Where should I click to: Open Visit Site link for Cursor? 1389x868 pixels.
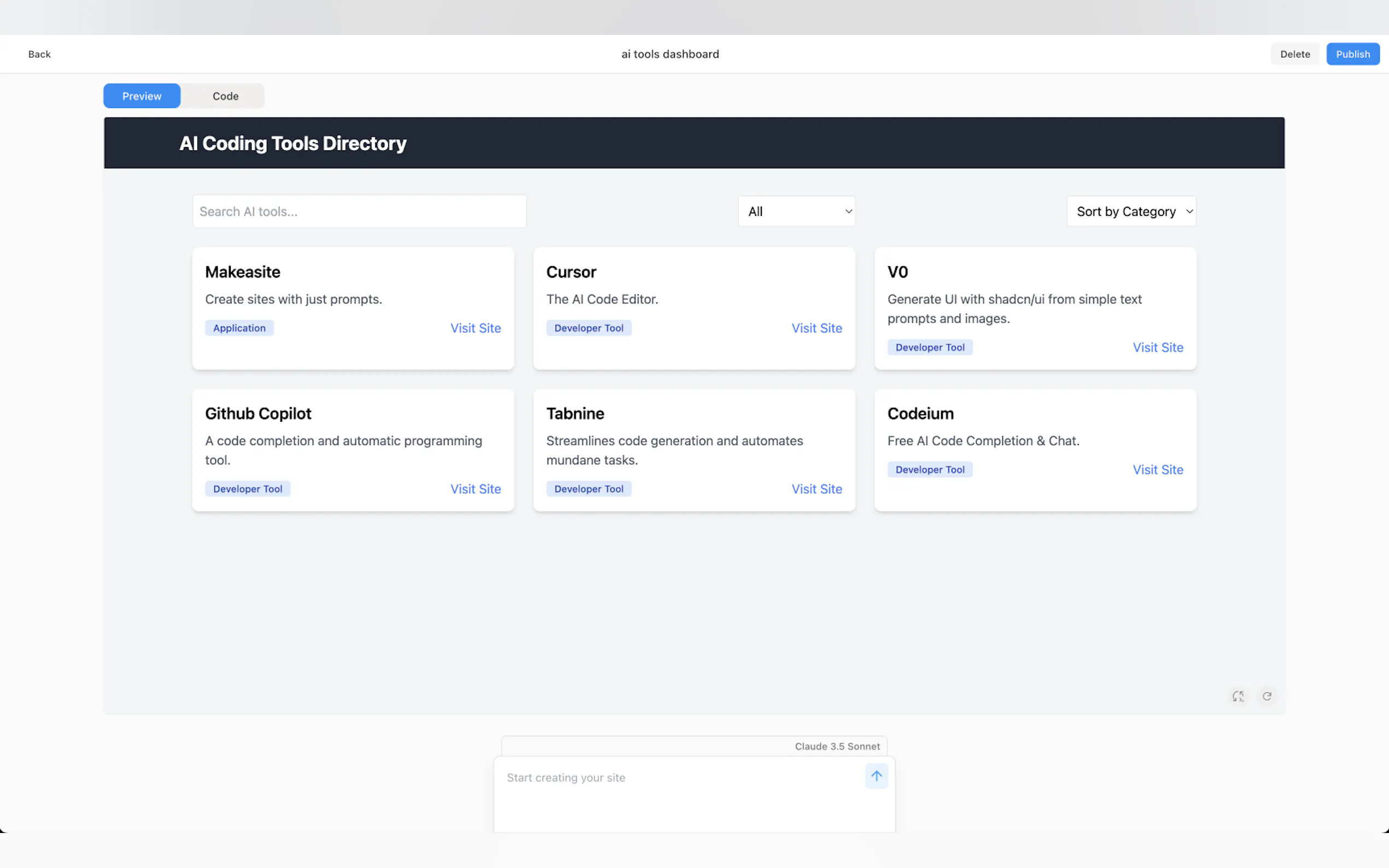816,328
